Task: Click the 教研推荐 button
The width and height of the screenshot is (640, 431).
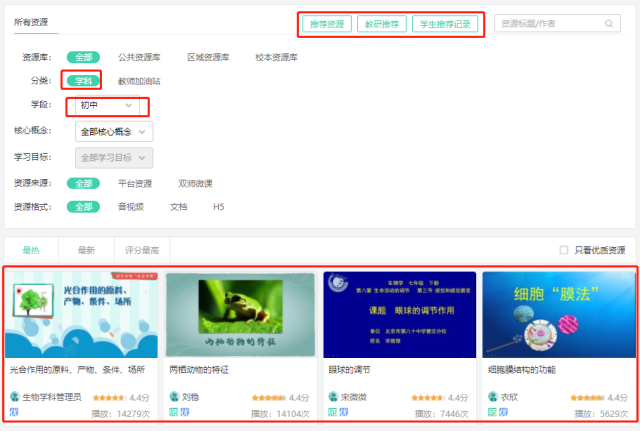Action: [x=382, y=24]
